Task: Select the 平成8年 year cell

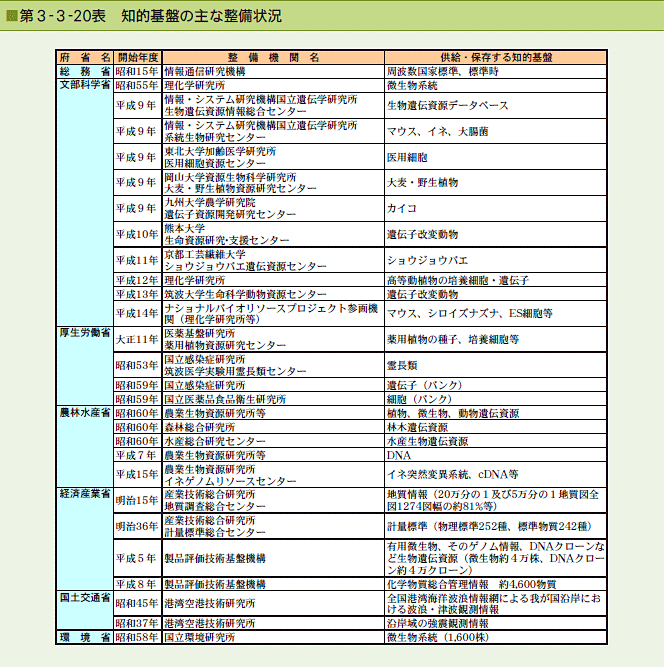Action: click(138, 584)
